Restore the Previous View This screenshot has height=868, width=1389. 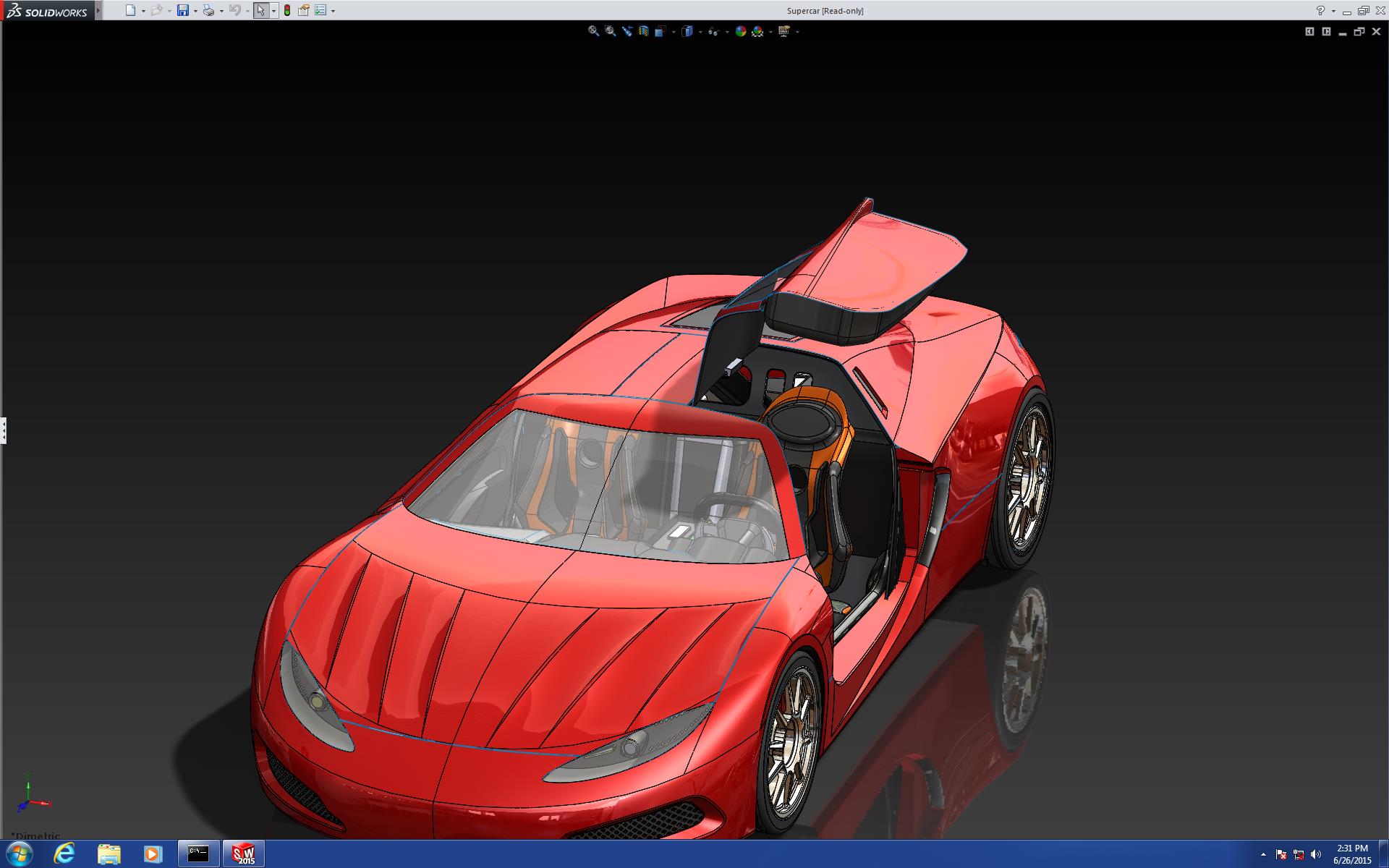[626, 31]
